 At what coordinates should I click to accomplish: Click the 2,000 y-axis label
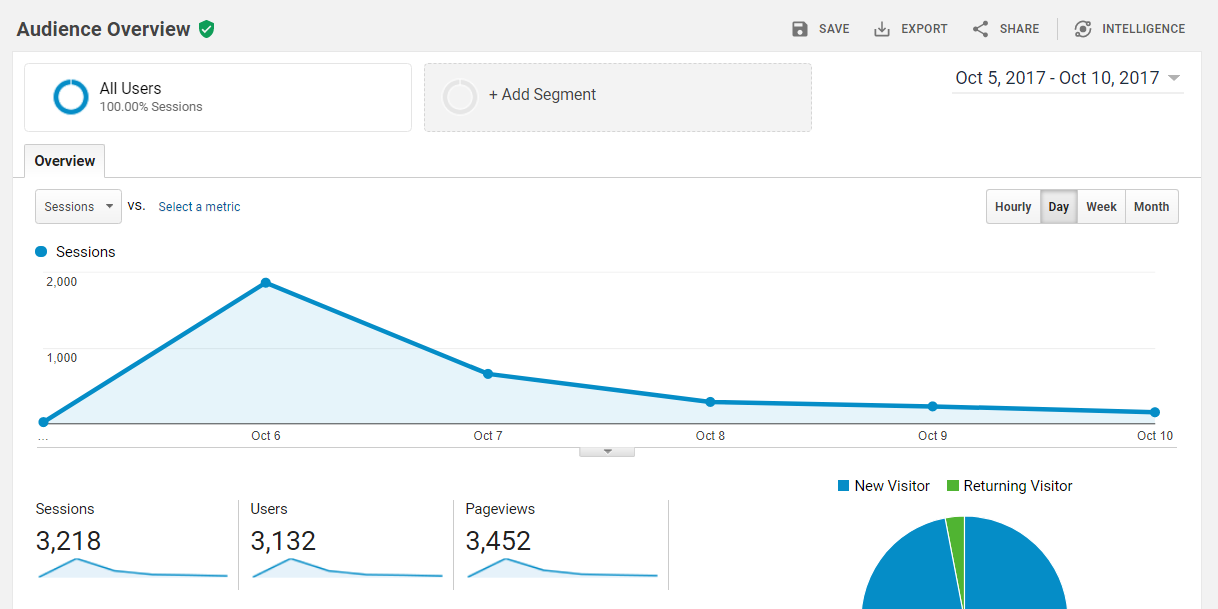(62, 282)
